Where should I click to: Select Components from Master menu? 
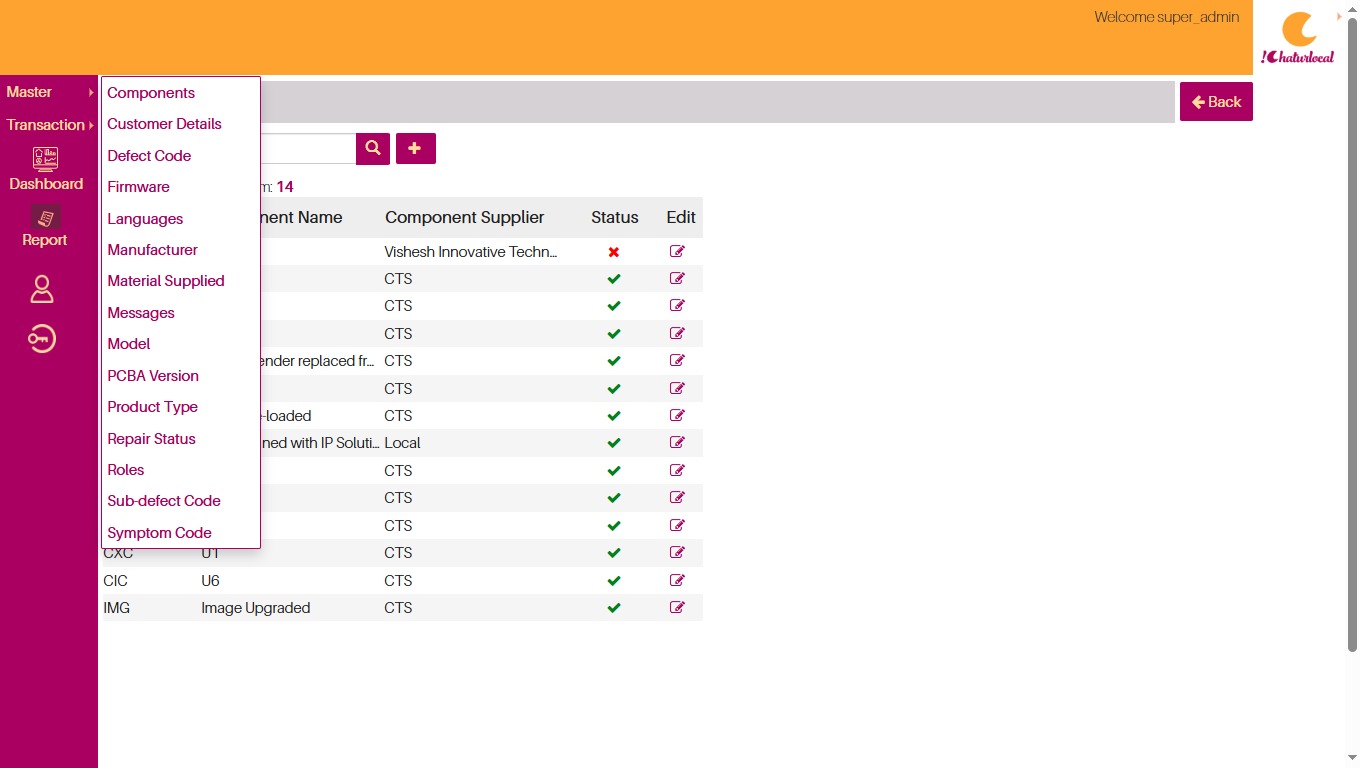tap(151, 93)
